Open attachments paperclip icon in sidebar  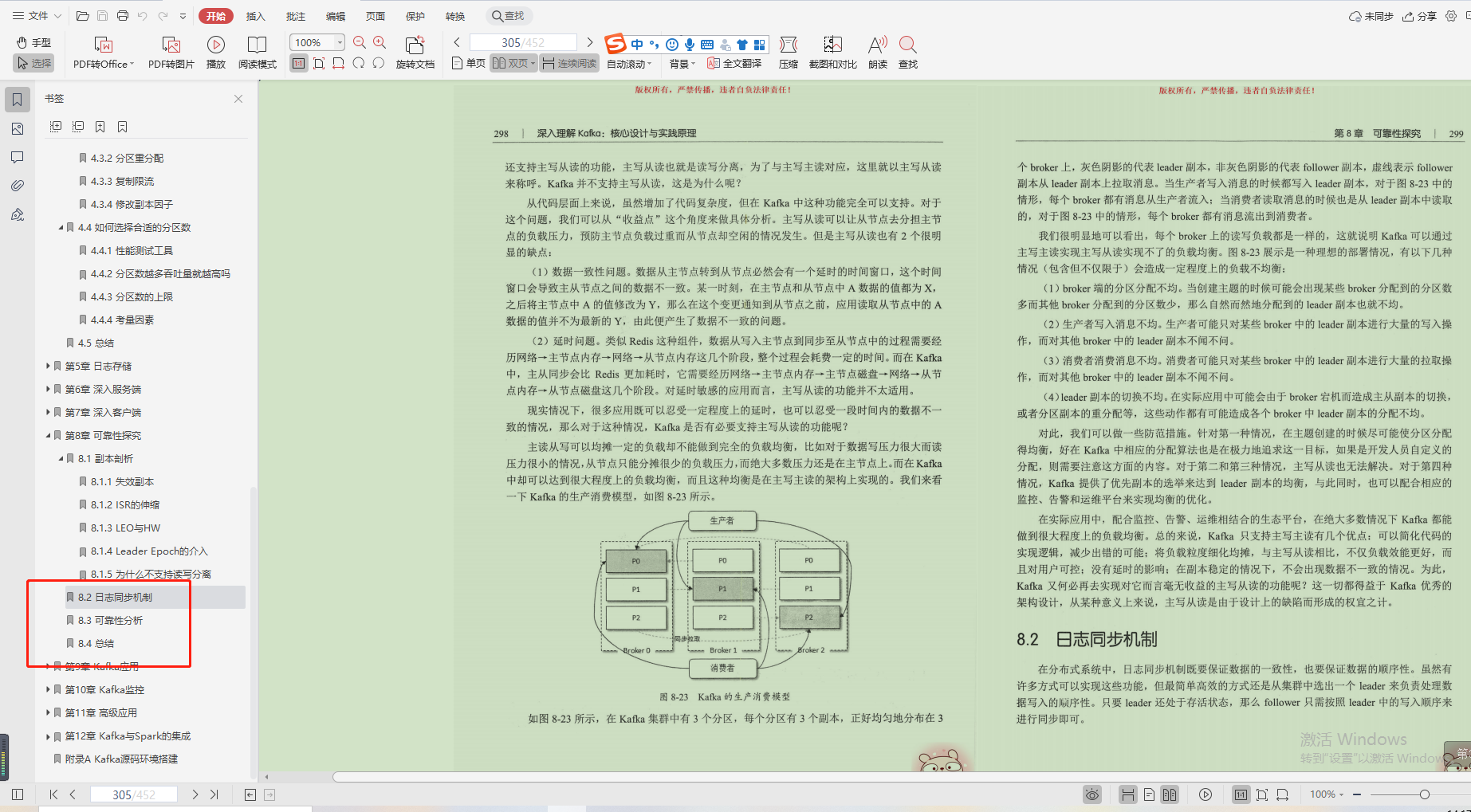tap(18, 186)
